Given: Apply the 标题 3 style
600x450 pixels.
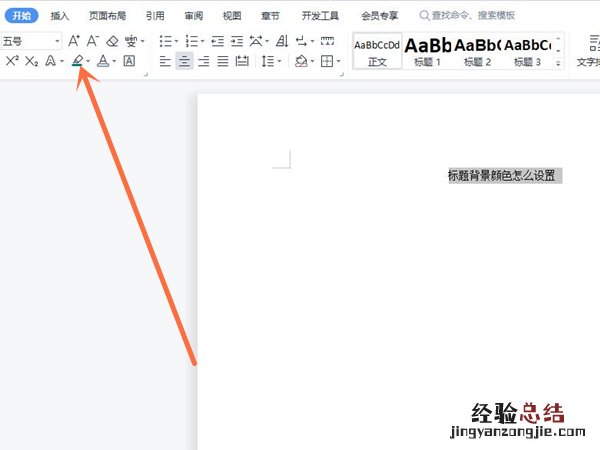Looking at the screenshot, I should [x=527, y=51].
